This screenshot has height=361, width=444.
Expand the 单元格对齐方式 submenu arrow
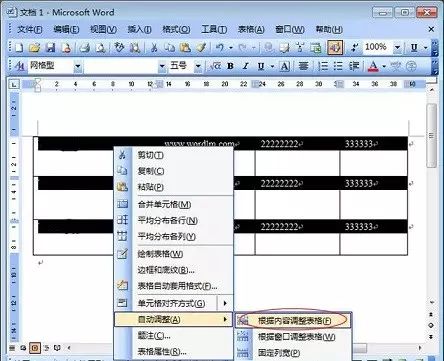pos(225,303)
